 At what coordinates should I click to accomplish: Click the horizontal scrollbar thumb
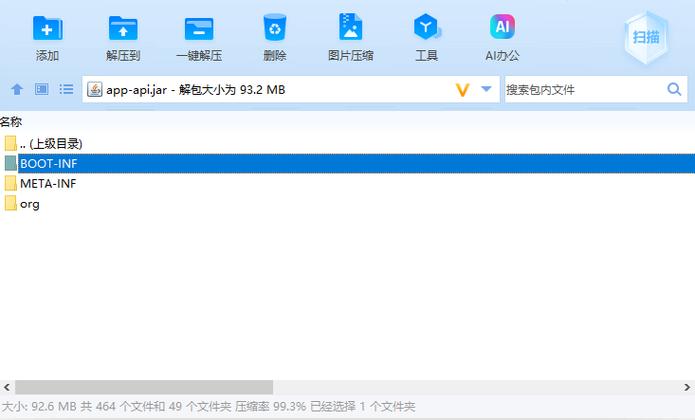coord(144,387)
